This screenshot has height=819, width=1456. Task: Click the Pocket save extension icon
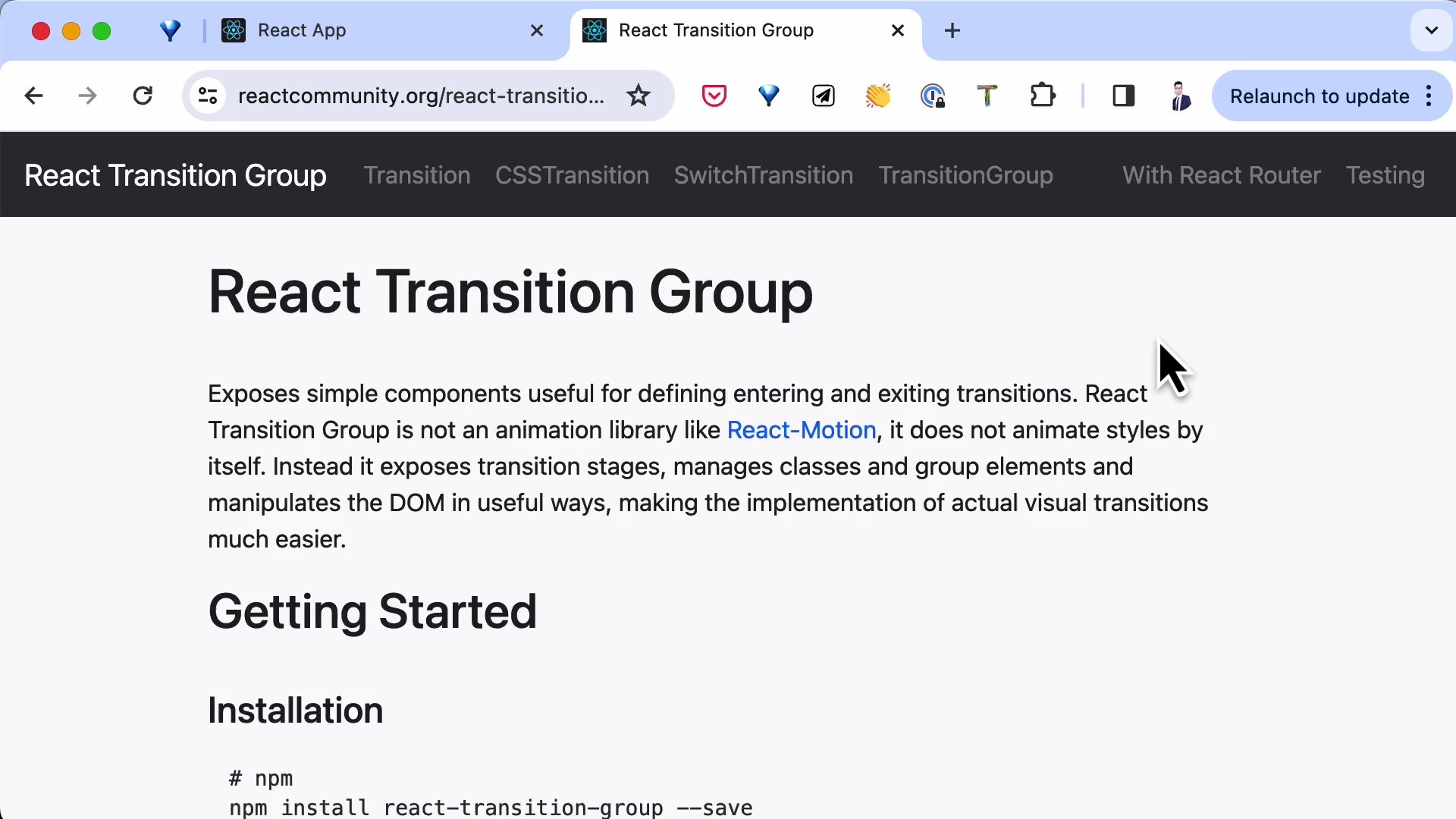(x=714, y=96)
